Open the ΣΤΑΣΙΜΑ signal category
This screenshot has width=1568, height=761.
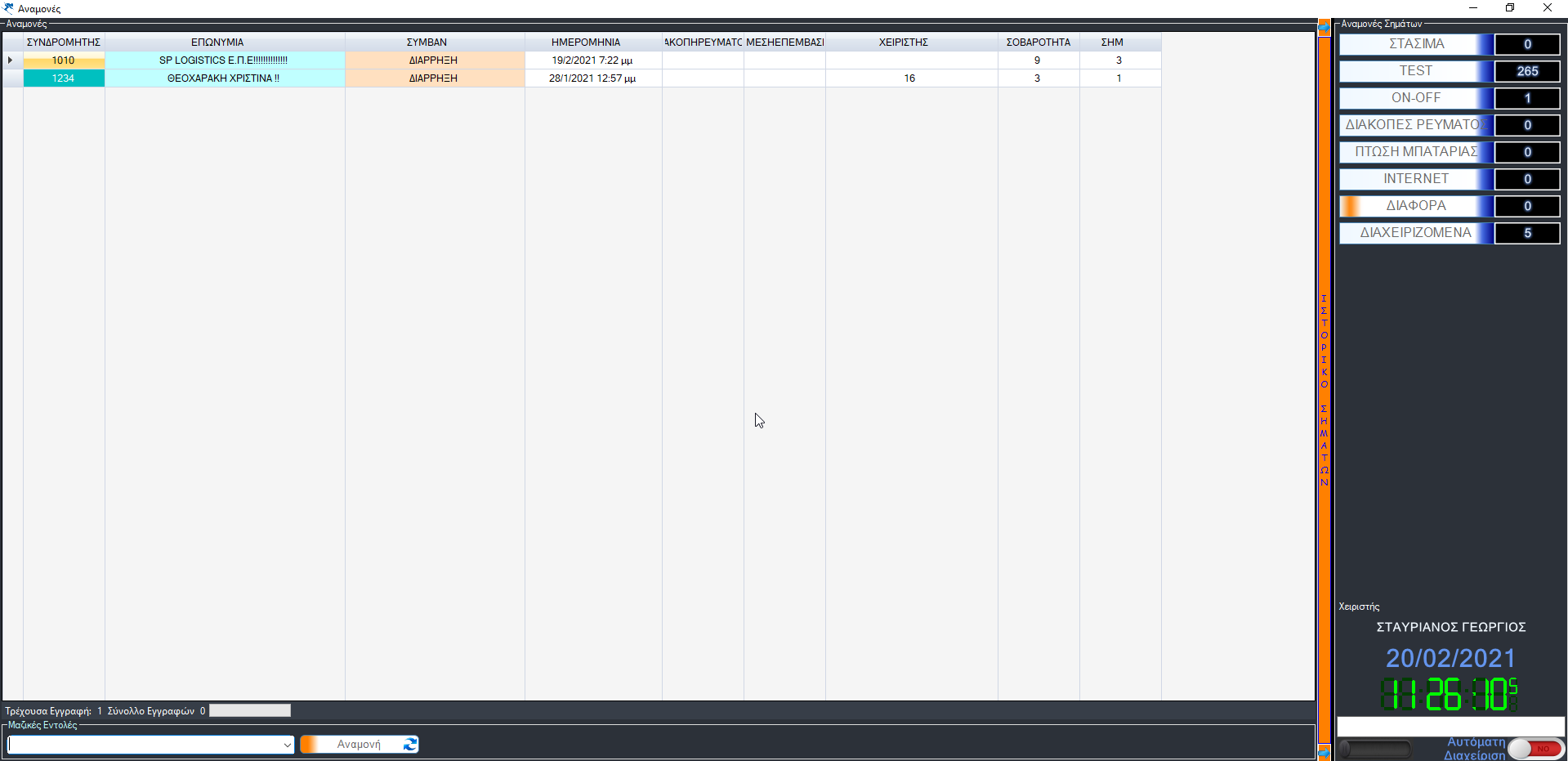point(1416,44)
